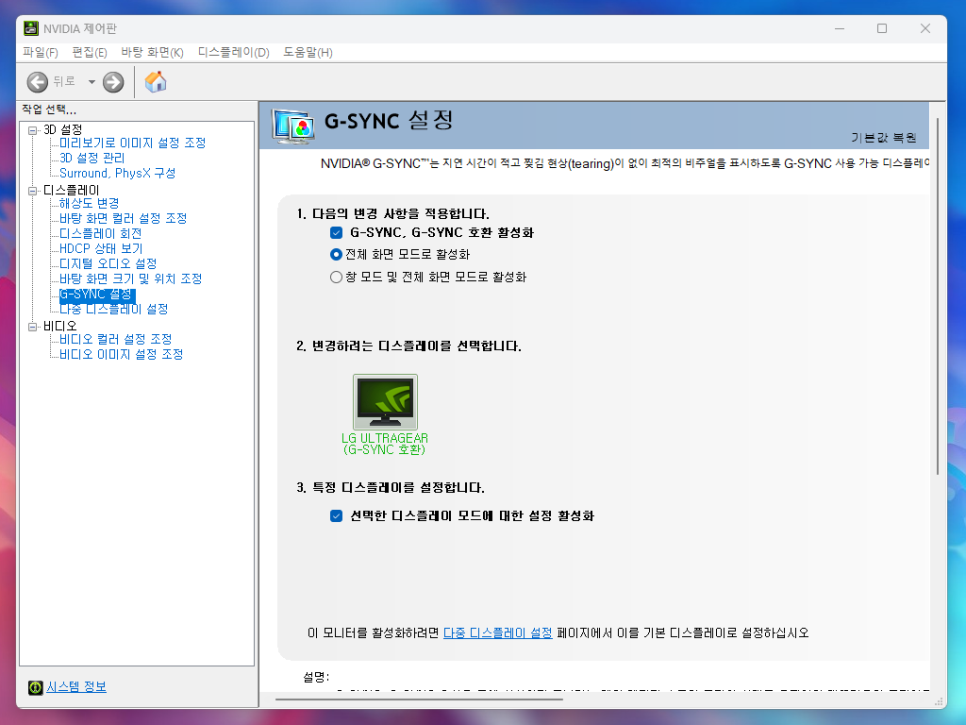The height and width of the screenshot is (725, 966).
Task: Open 비디오 컬러 설정 조정 page
Action: 115,339
